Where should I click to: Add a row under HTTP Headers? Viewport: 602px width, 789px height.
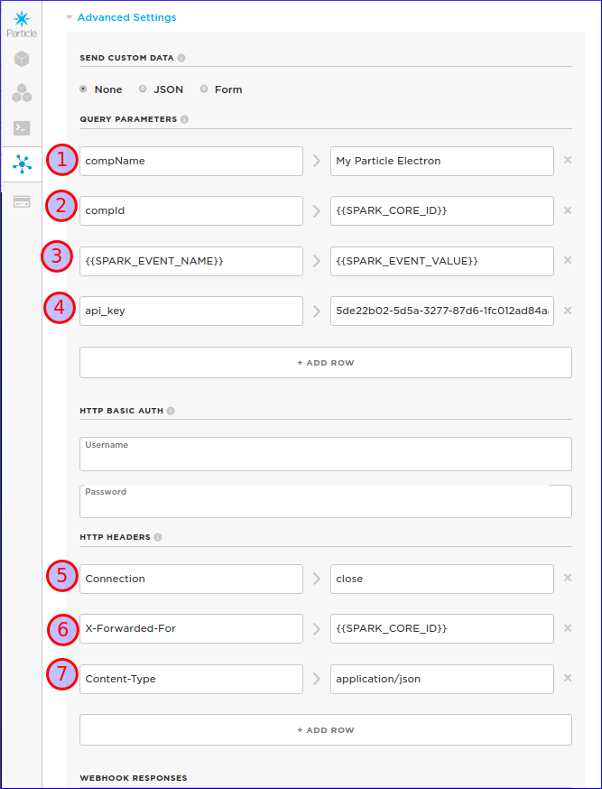tap(325, 730)
